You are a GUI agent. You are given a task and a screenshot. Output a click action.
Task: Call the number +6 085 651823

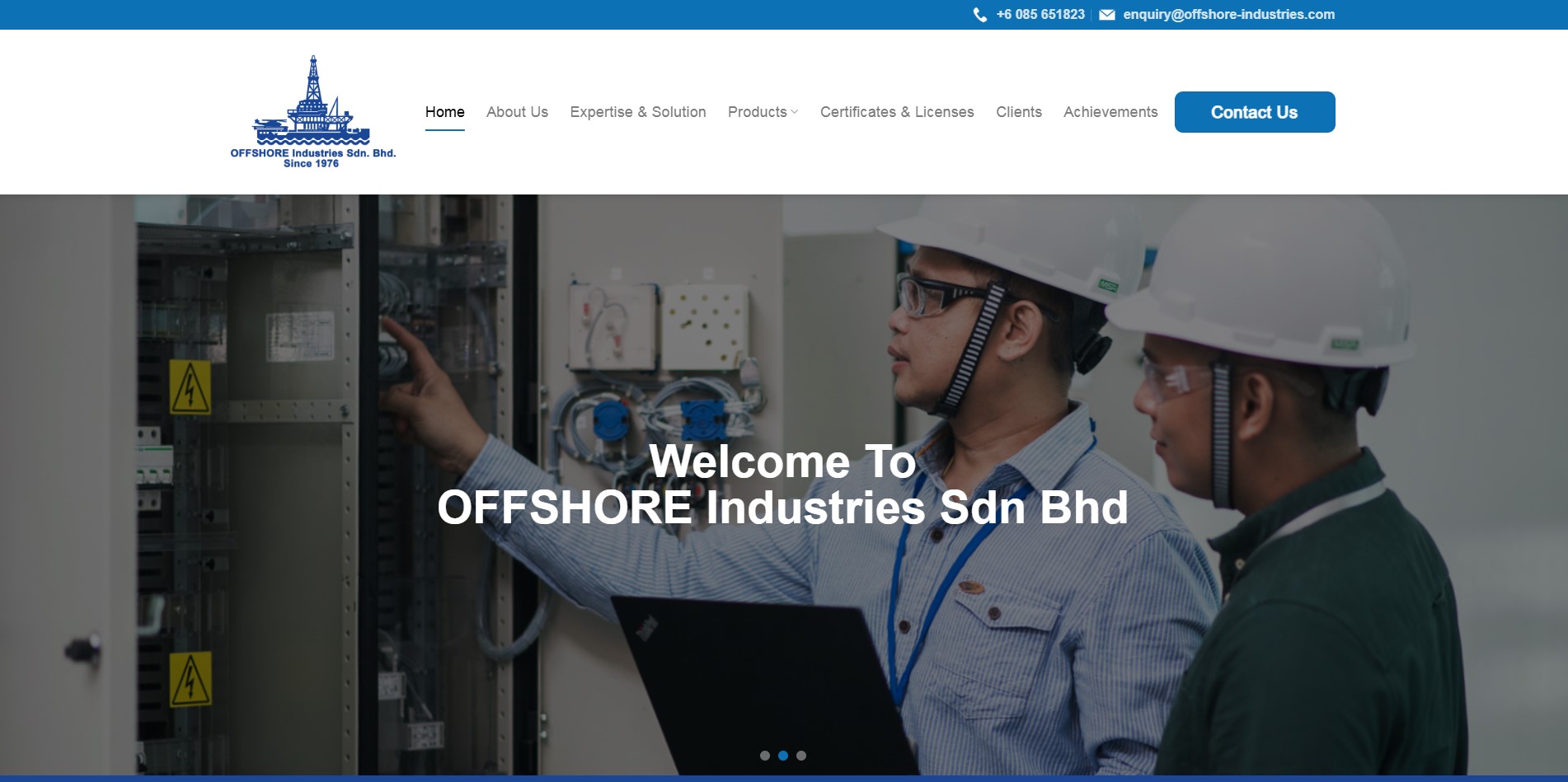(1040, 15)
